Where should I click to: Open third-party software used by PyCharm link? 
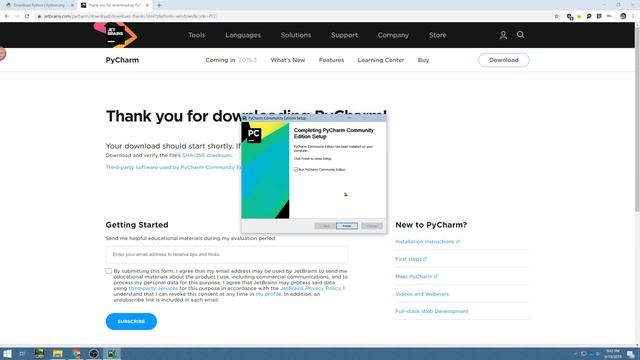click(173, 167)
